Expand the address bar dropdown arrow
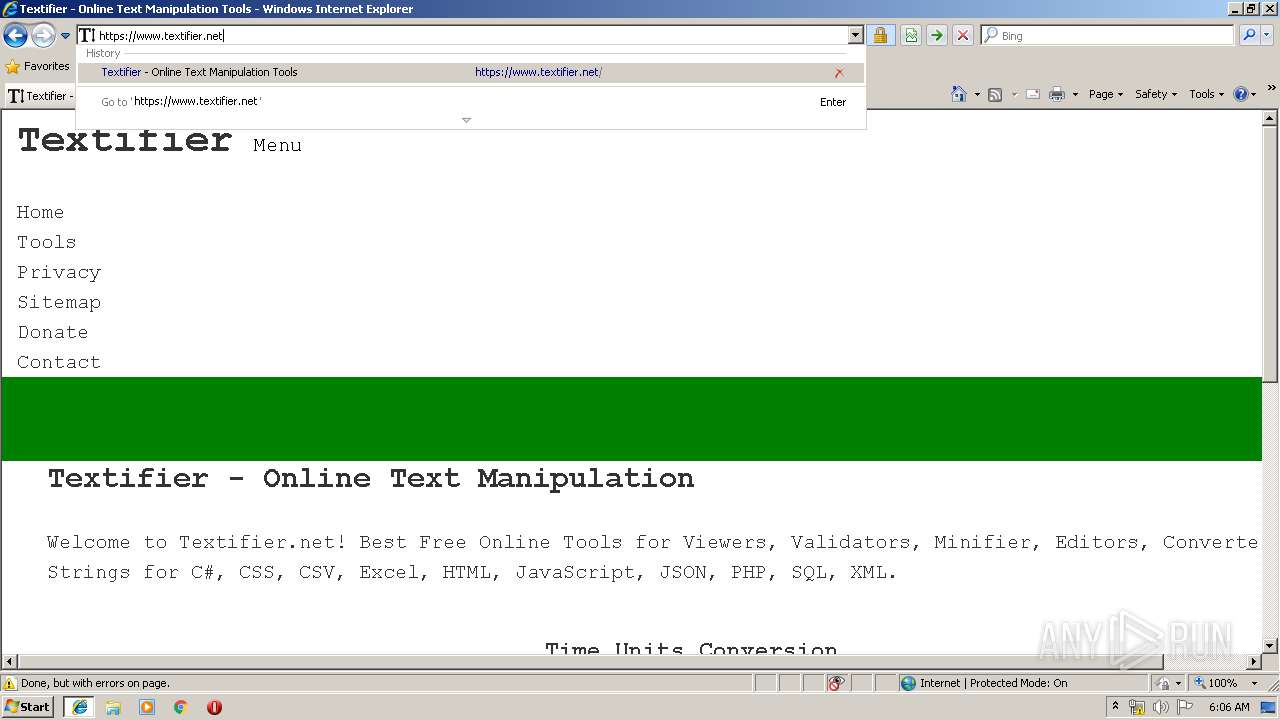1280x720 pixels. click(855, 36)
